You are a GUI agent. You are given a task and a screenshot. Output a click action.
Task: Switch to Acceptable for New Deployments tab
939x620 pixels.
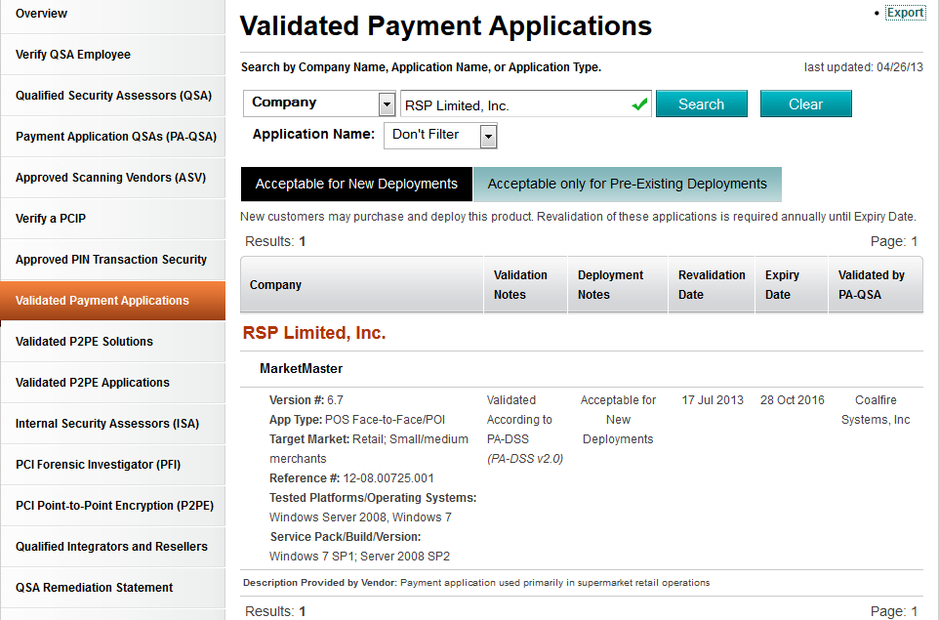coord(356,184)
